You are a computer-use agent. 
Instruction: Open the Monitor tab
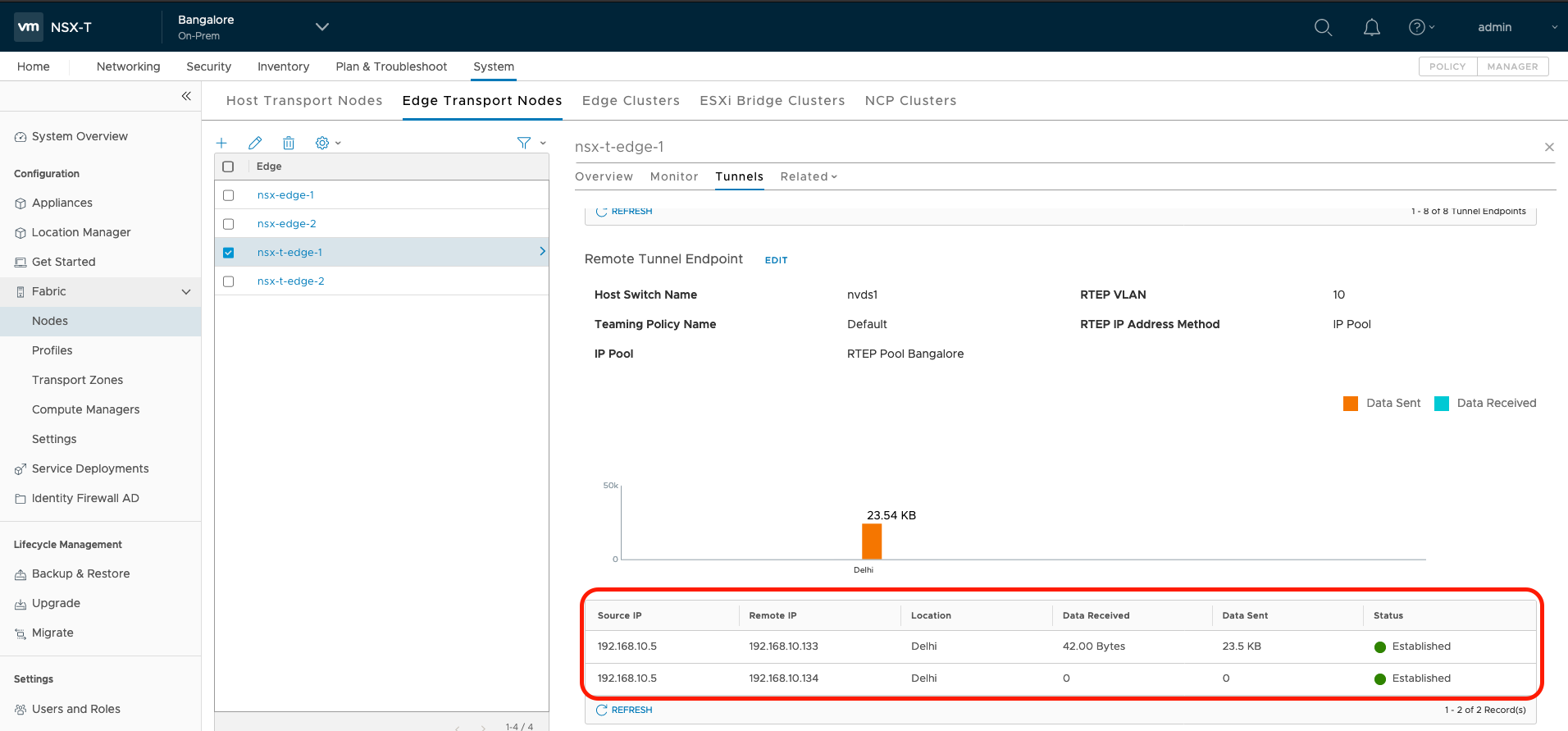point(674,176)
